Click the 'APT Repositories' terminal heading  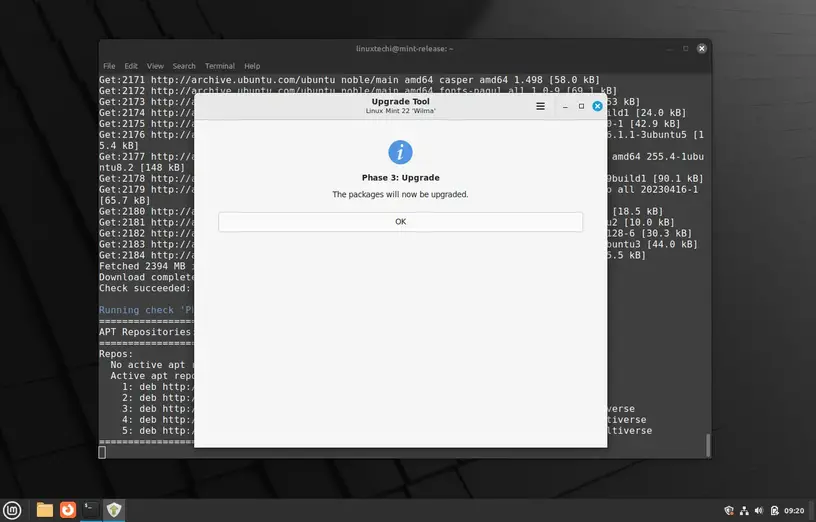click(146, 332)
